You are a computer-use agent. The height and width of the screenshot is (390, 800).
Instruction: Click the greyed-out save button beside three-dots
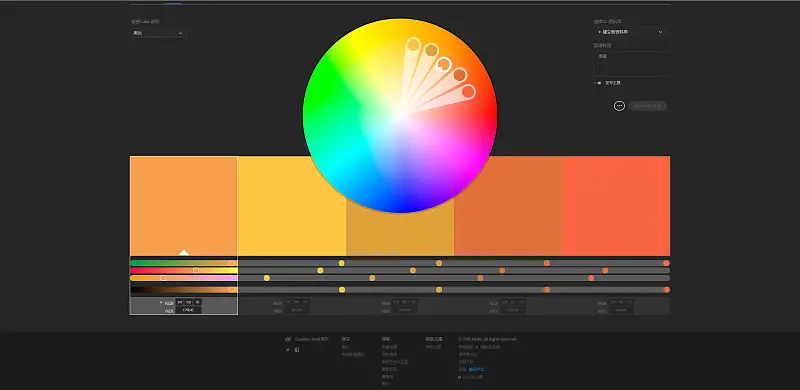click(x=647, y=106)
